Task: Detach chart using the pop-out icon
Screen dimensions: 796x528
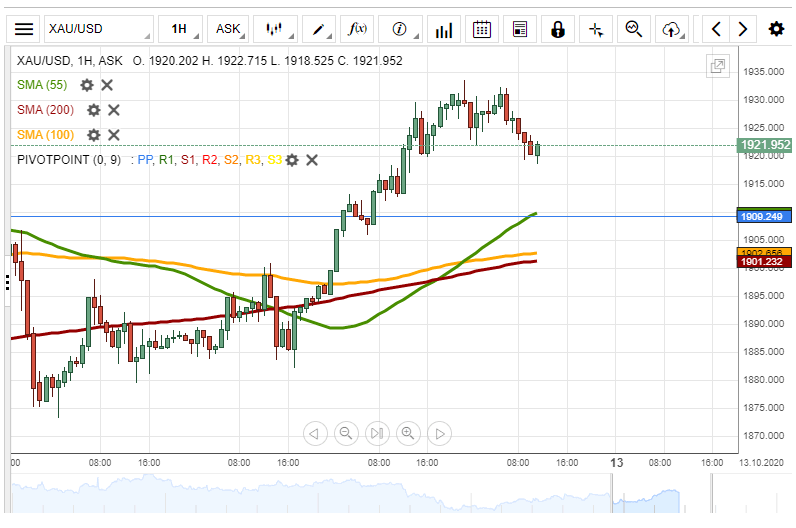Action: point(717,67)
